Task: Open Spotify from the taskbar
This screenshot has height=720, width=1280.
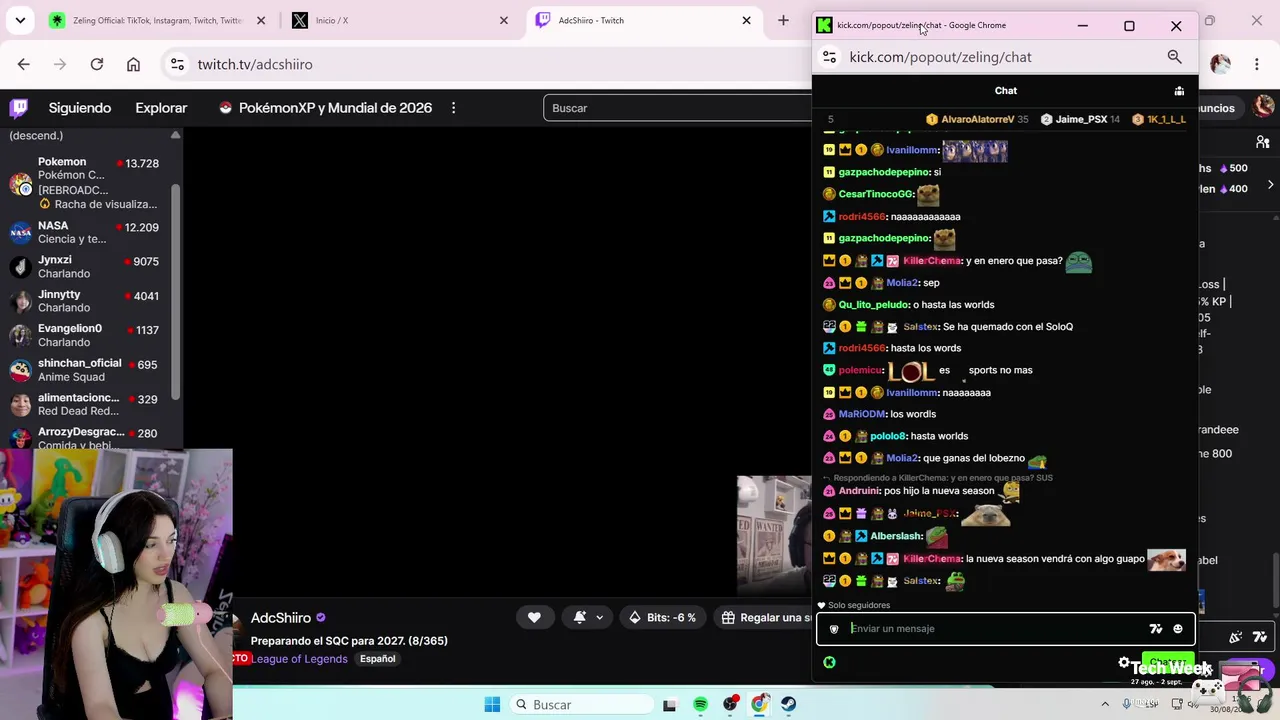Action: 700,705
